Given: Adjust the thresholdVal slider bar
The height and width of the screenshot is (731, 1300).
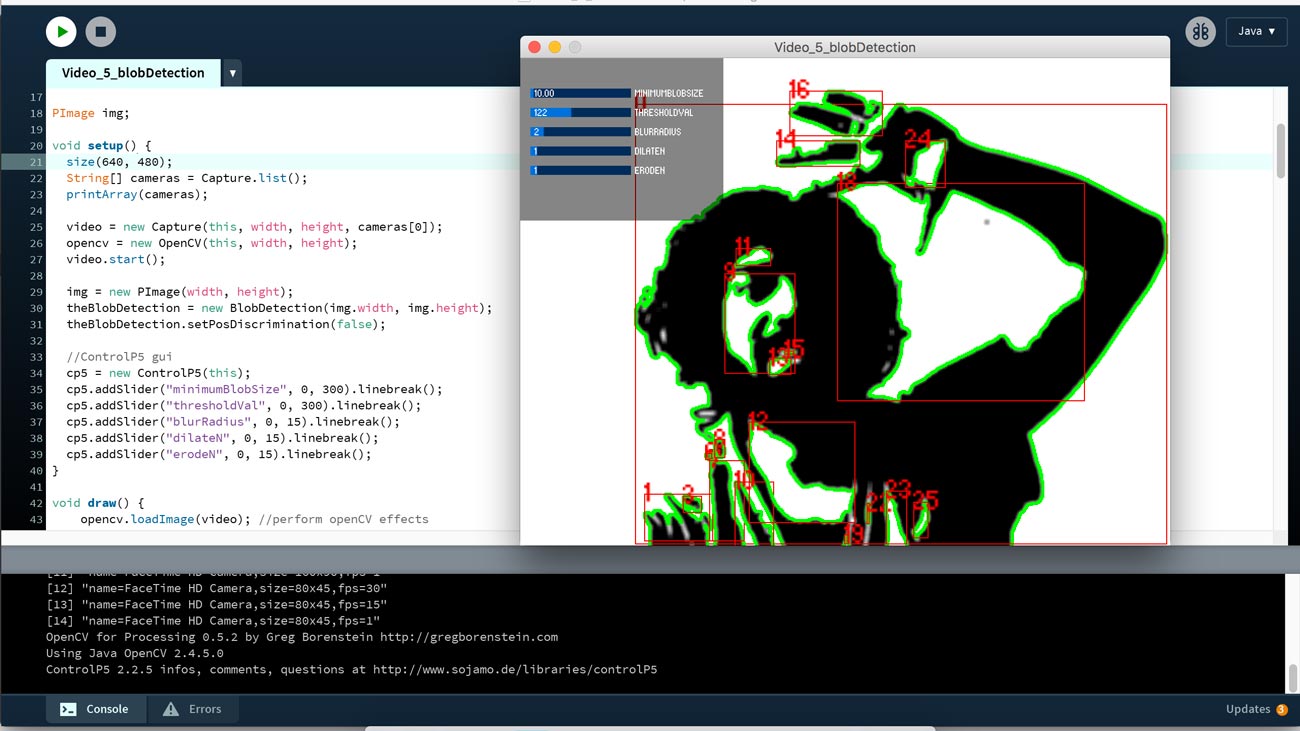Looking at the screenshot, I should click(x=580, y=113).
